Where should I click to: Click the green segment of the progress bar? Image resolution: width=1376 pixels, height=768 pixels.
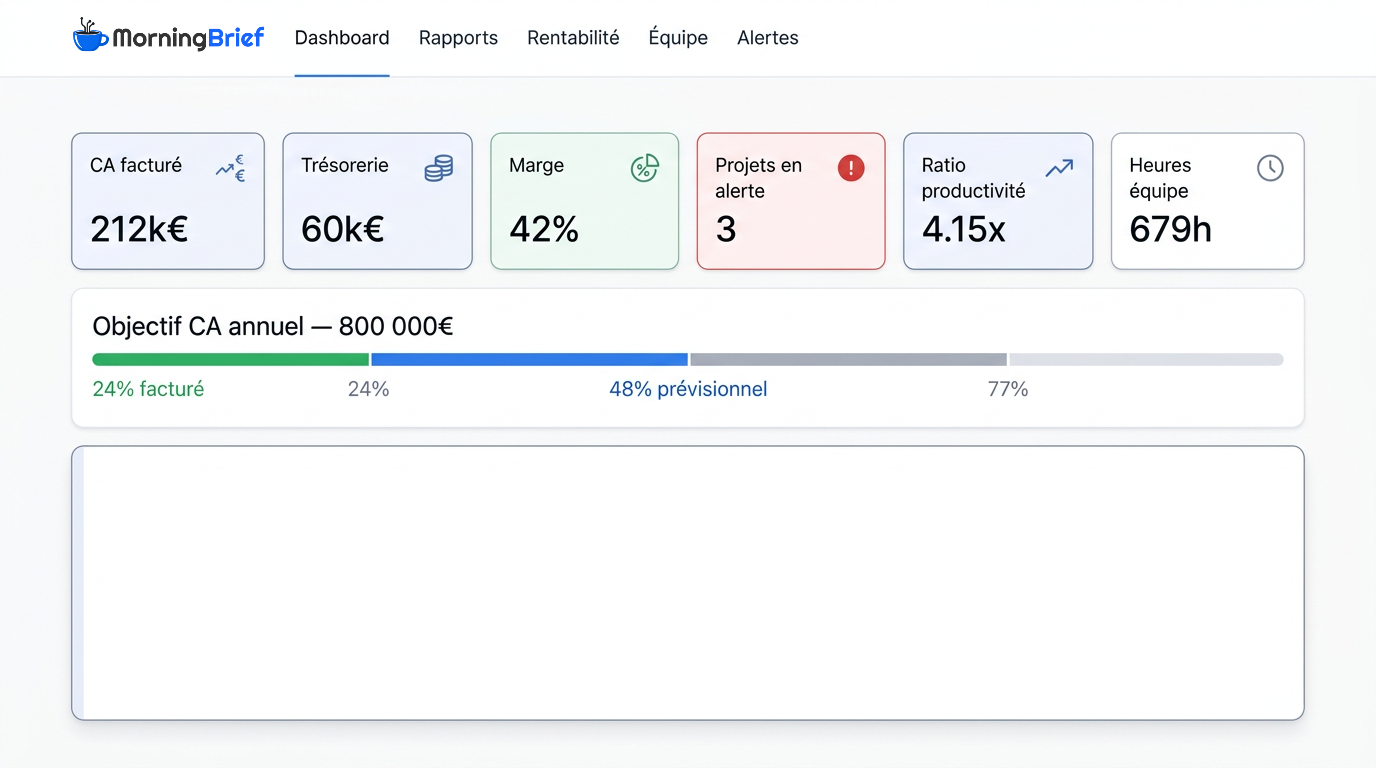[230, 359]
